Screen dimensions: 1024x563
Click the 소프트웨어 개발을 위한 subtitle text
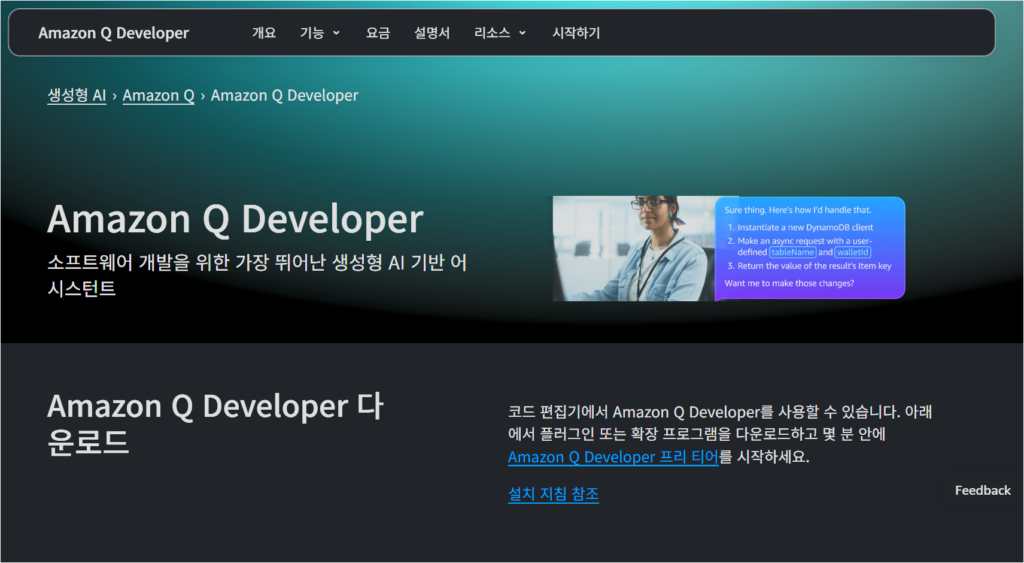point(257,275)
